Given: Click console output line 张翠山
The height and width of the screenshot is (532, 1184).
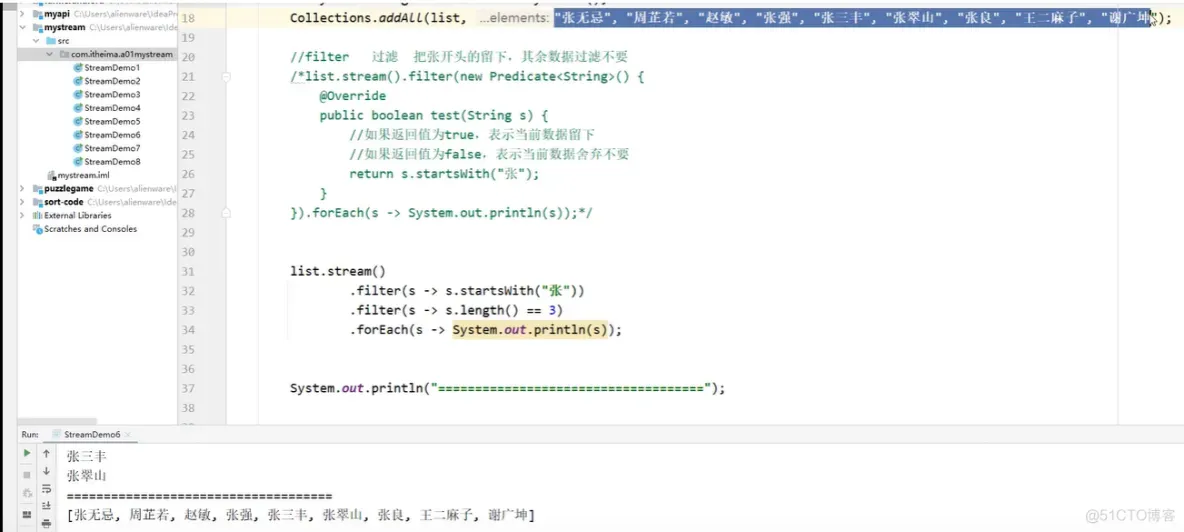Looking at the screenshot, I should coord(88,476).
